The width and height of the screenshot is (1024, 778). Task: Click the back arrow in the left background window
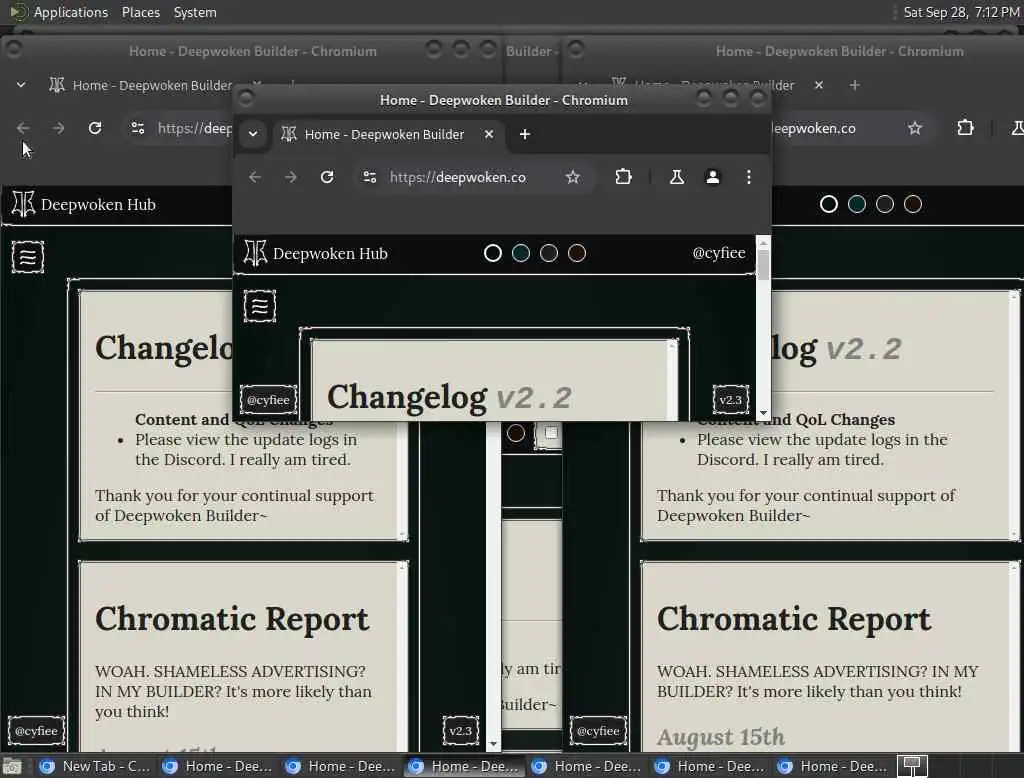[23, 128]
